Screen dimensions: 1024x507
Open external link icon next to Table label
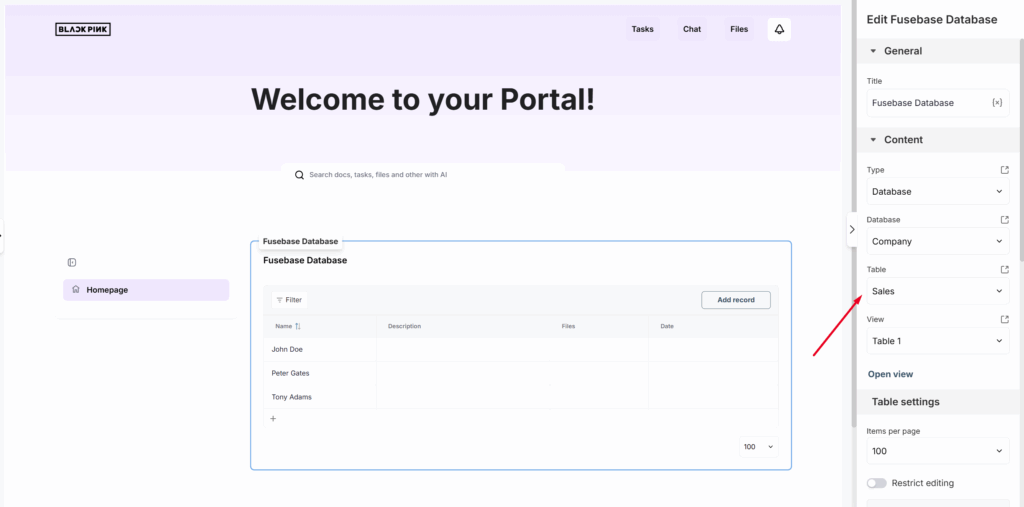point(1004,270)
